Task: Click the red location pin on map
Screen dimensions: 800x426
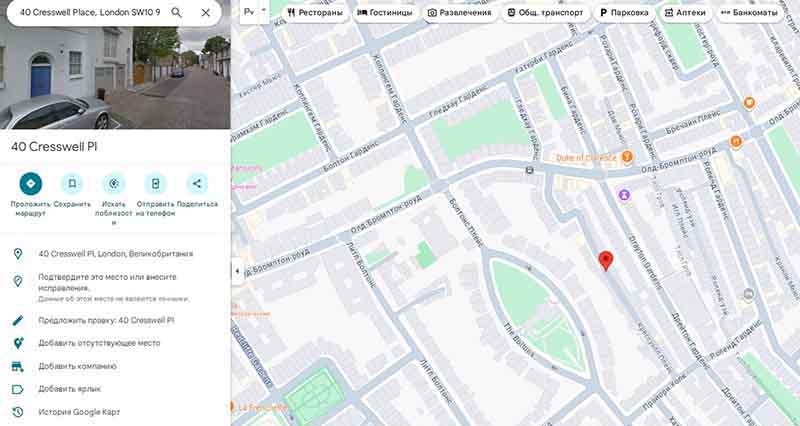Action: coord(606,261)
